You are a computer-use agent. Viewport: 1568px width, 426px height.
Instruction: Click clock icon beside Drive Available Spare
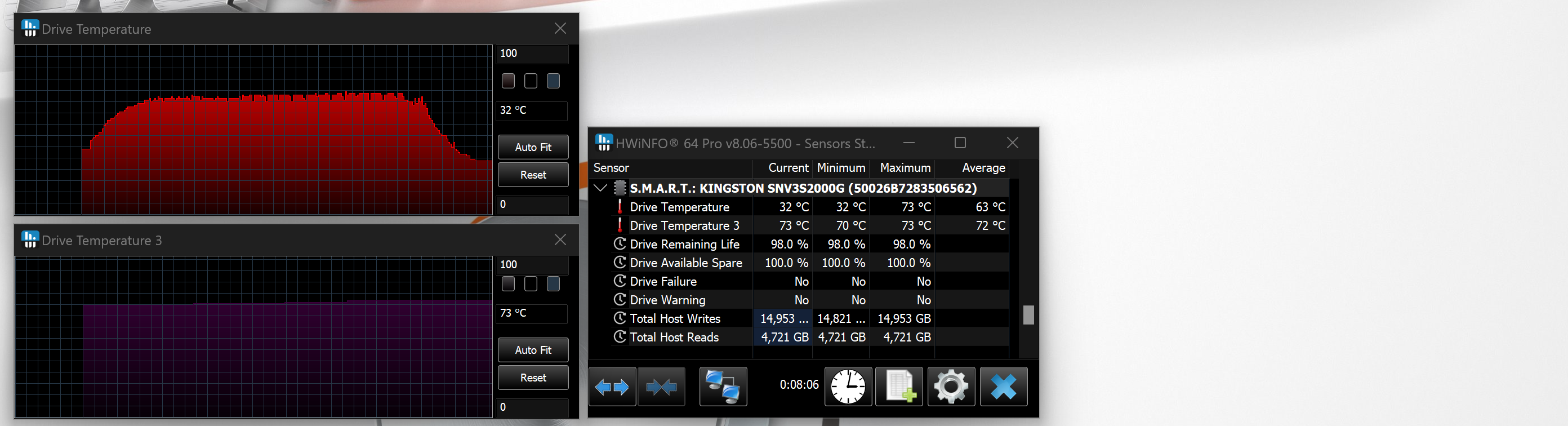pyautogui.click(x=620, y=262)
